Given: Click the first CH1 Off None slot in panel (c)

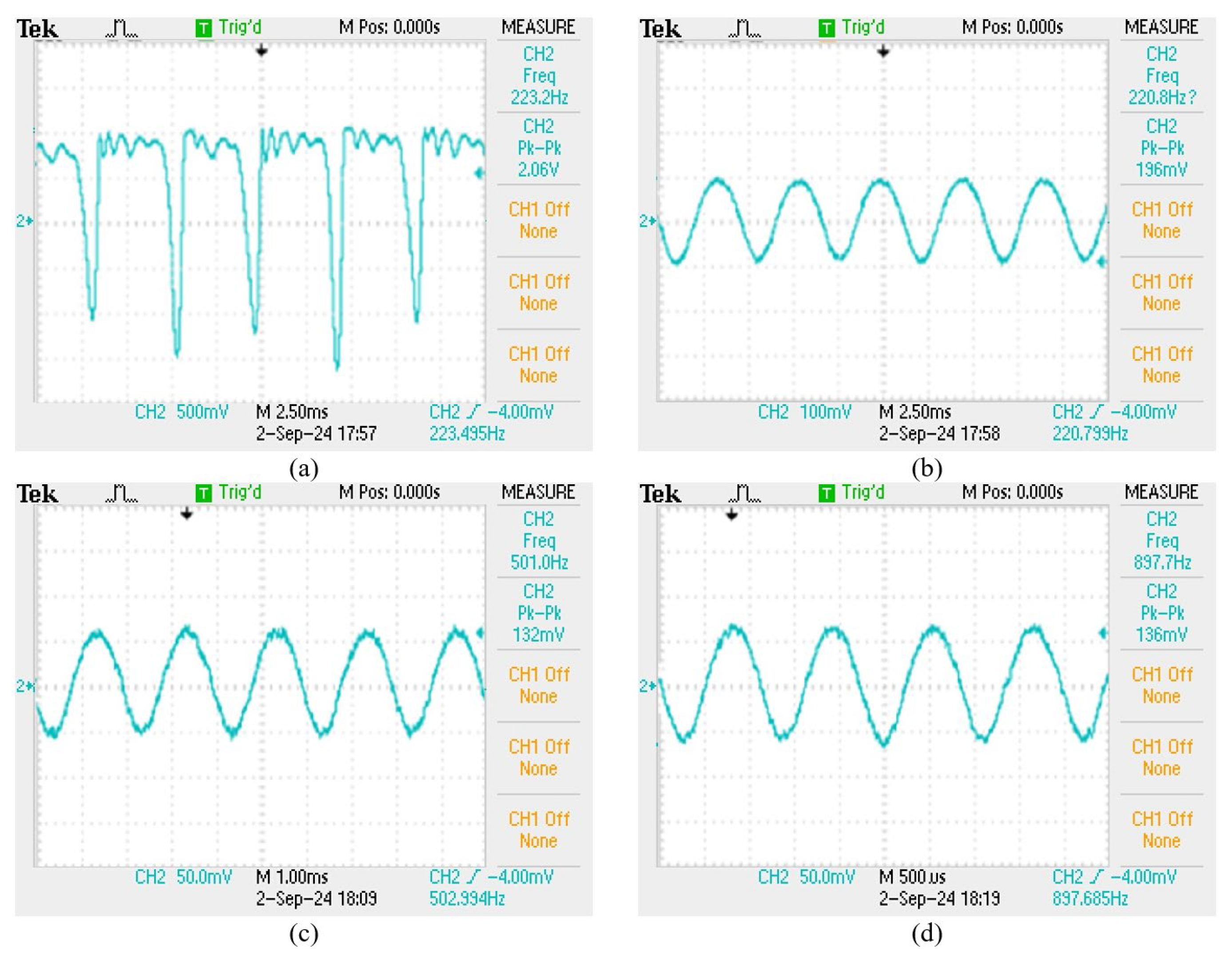Looking at the screenshot, I should point(539,685).
